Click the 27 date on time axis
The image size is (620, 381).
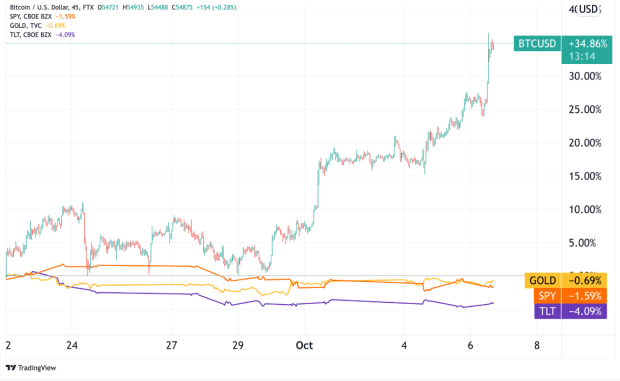pos(171,345)
